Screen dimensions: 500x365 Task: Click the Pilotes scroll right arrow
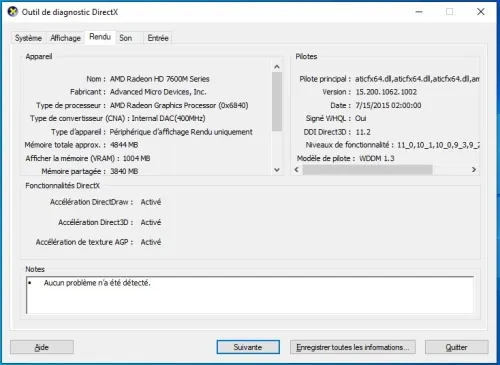(x=474, y=170)
